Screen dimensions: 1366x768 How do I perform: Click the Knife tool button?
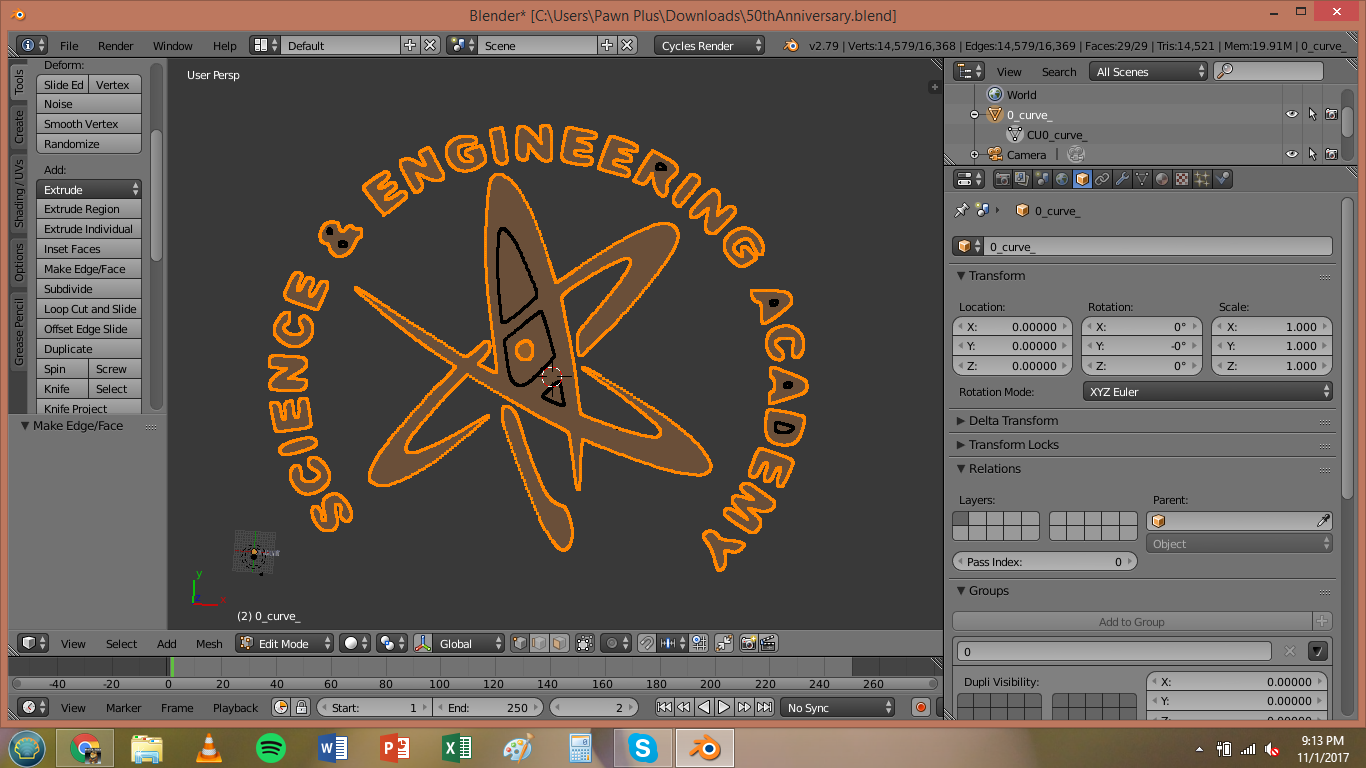62,389
